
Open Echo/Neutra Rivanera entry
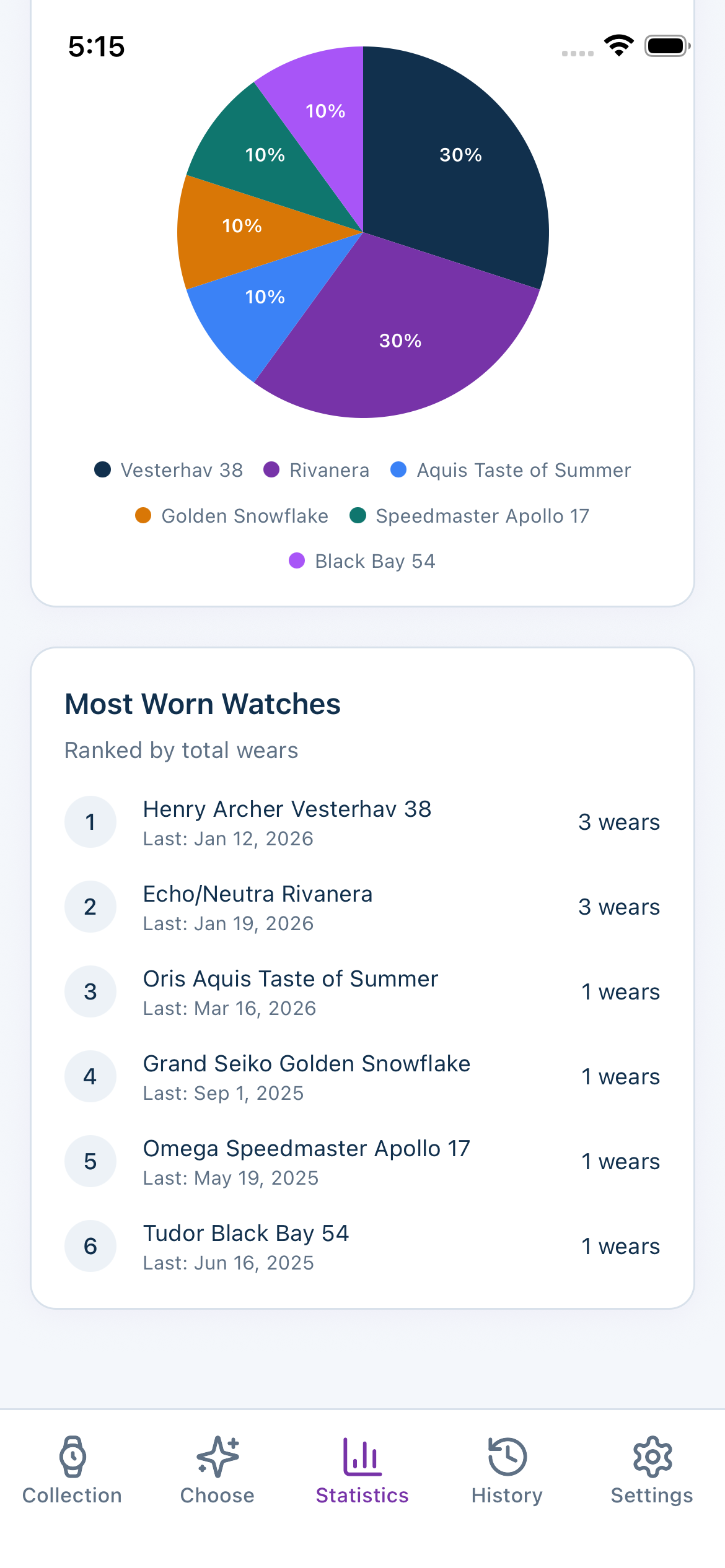(258, 894)
